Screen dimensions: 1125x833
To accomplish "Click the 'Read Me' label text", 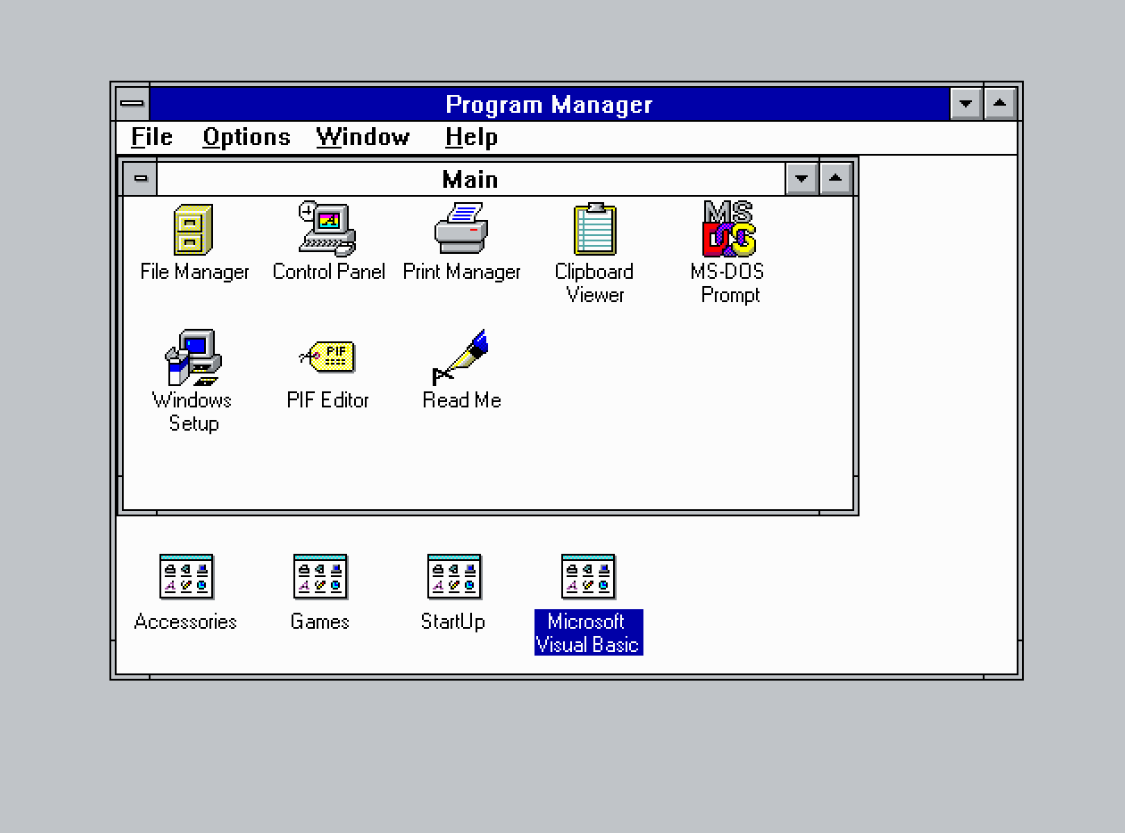I will click(x=461, y=400).
